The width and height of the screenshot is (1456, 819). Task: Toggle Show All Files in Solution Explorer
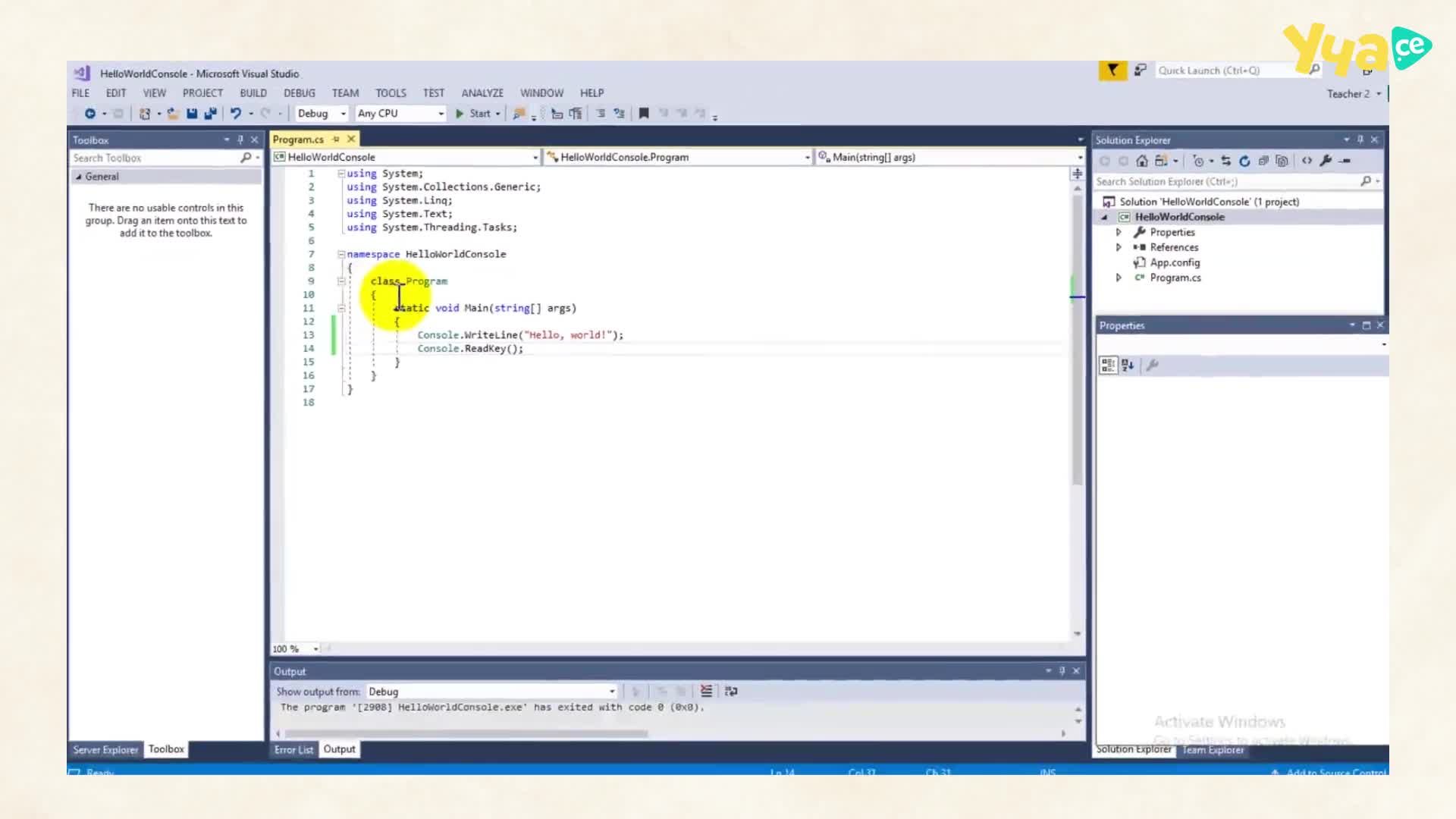pos(1282,161)
